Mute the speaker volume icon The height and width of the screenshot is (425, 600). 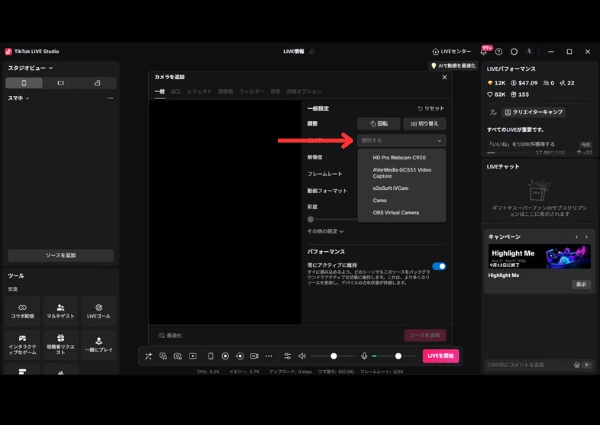tap(302, 356)
